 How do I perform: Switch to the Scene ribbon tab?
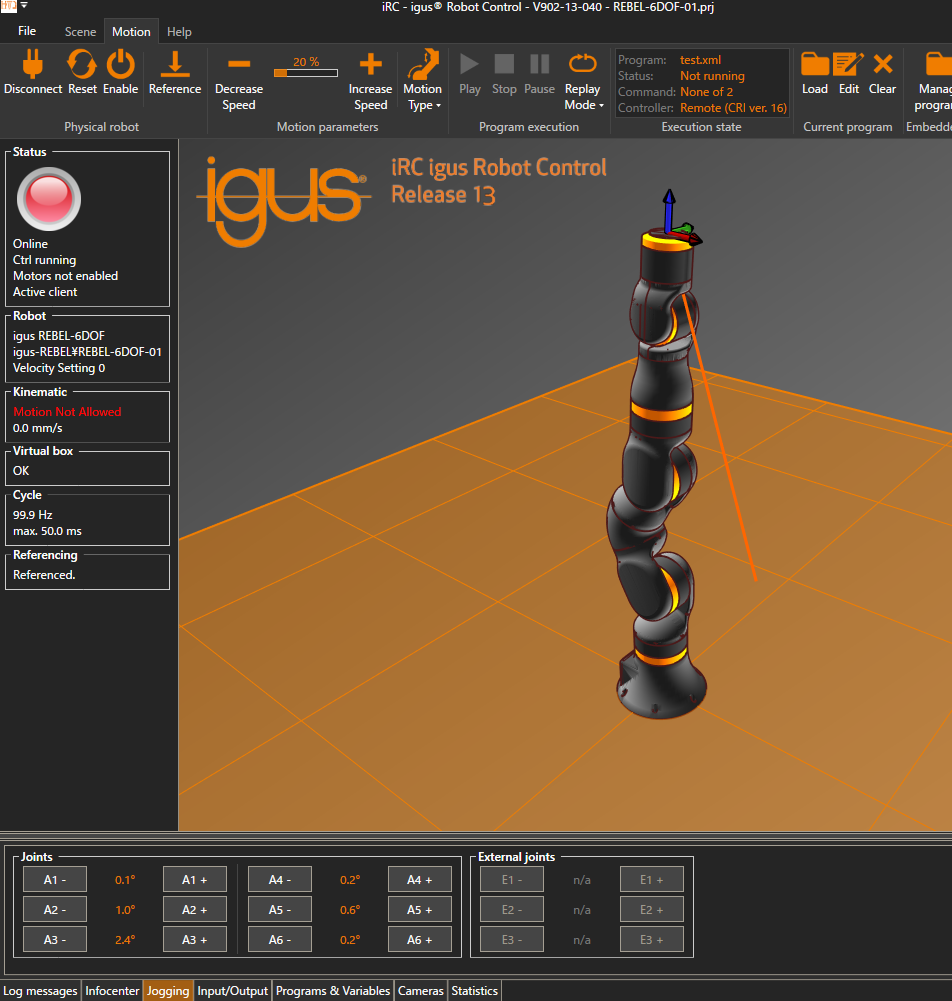[x=80, y=32]
